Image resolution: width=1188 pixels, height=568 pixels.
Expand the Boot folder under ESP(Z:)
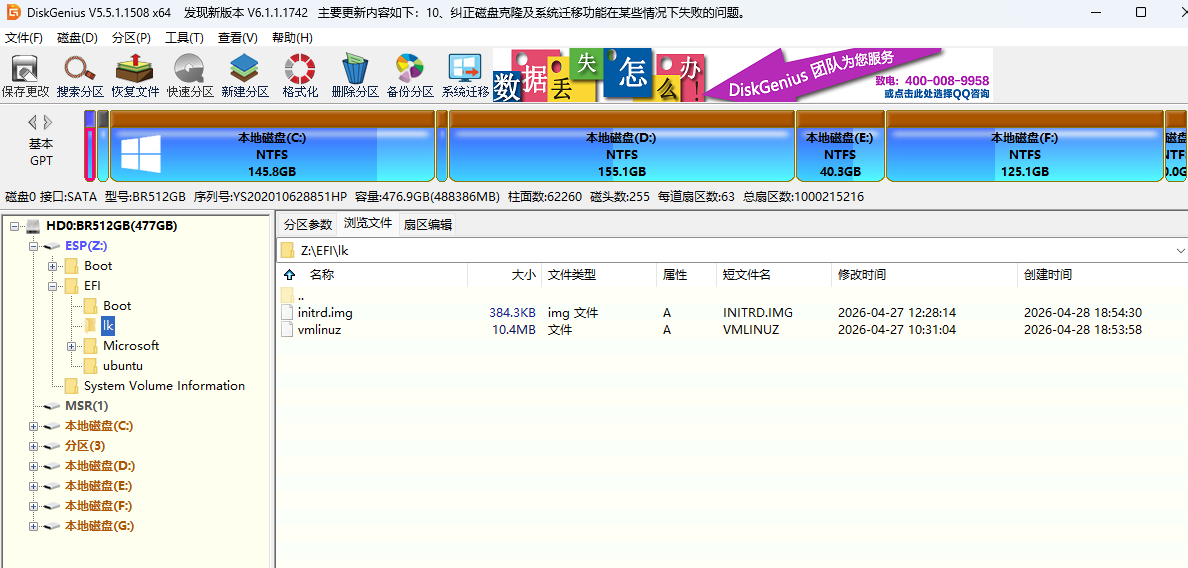pos(52,266)
